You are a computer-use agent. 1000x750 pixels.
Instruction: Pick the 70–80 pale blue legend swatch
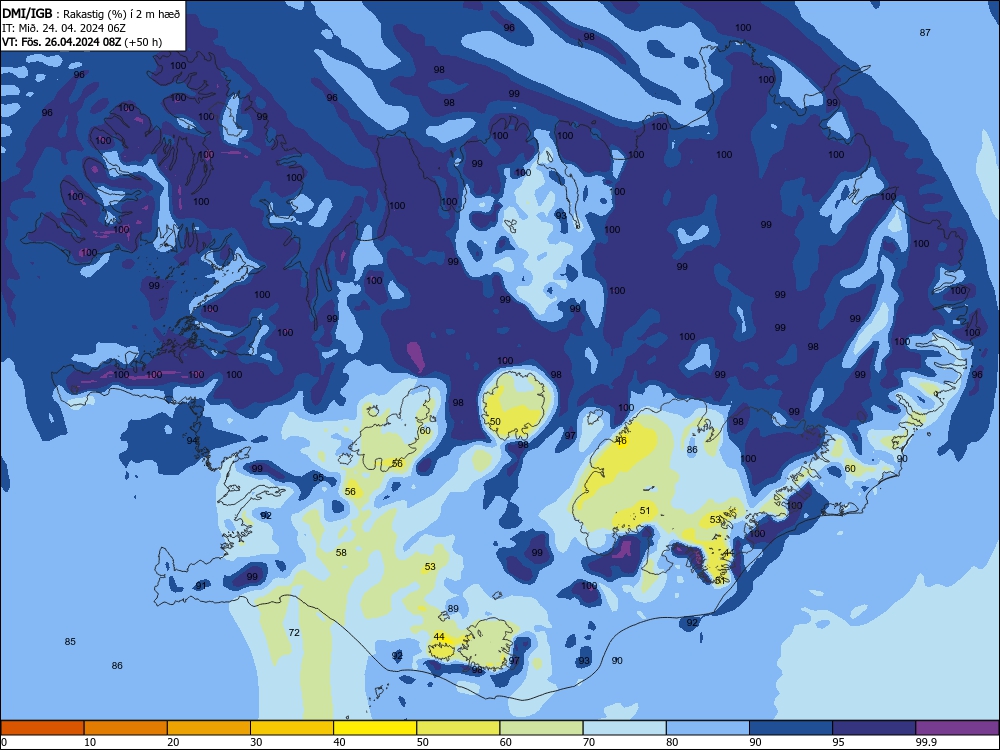pos(625,728)
